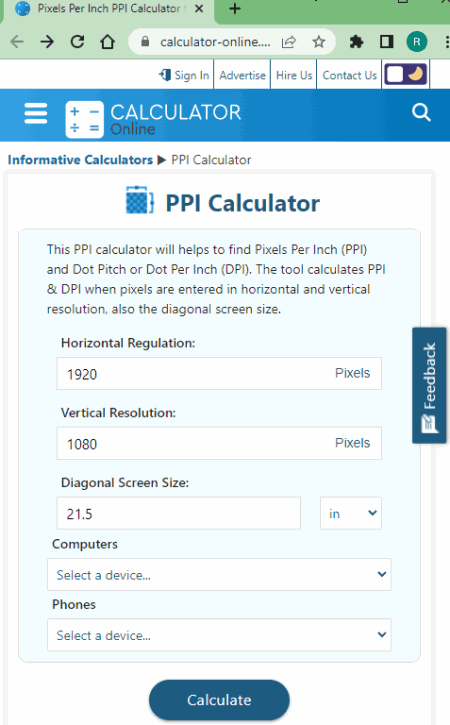Toggle dark mode switch

(406, 74)
